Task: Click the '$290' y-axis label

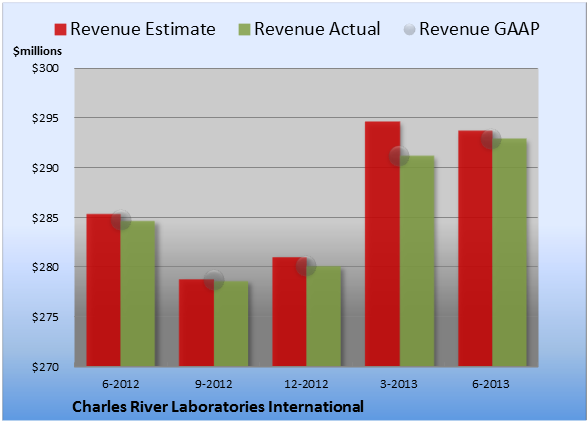Action: [45, 168]
